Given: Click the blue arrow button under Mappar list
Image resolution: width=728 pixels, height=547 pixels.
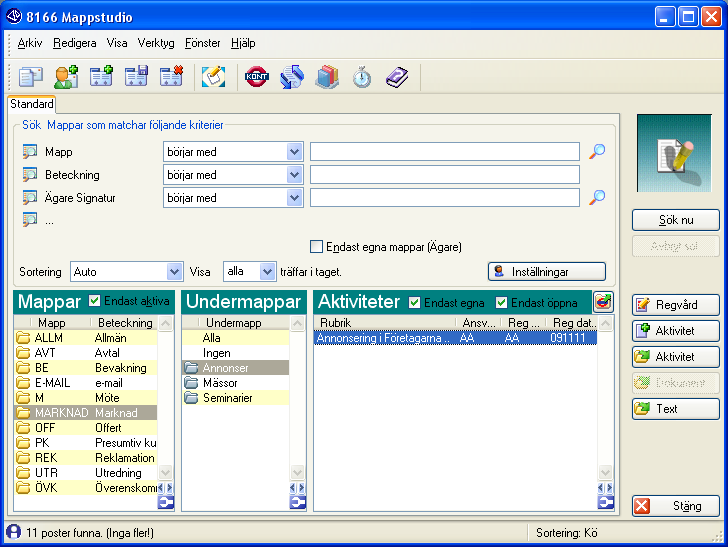Looking at the screenshot, I should pos(166,502).
